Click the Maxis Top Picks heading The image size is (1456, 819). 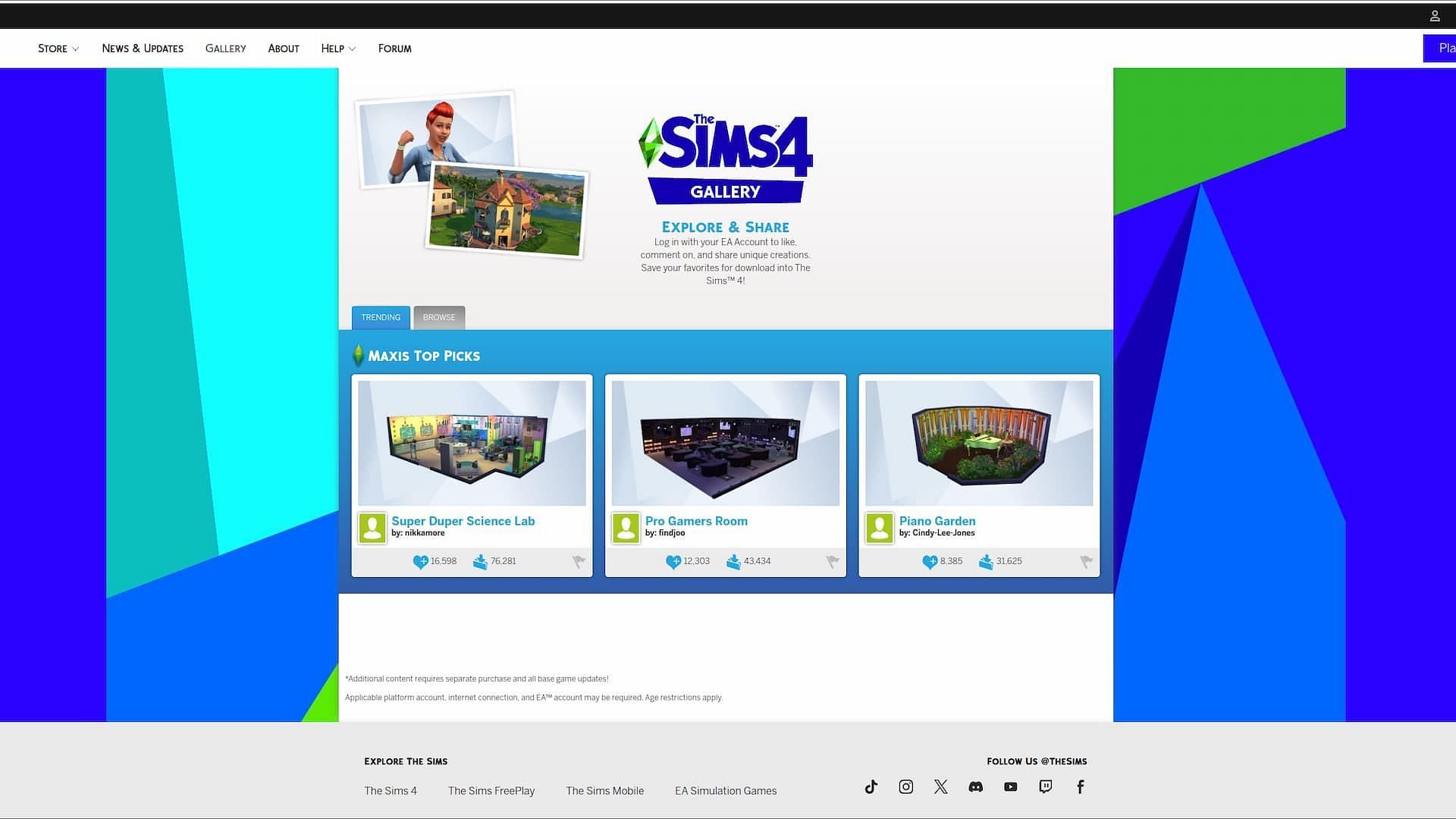pyautogui.click(x=424, y=356)
